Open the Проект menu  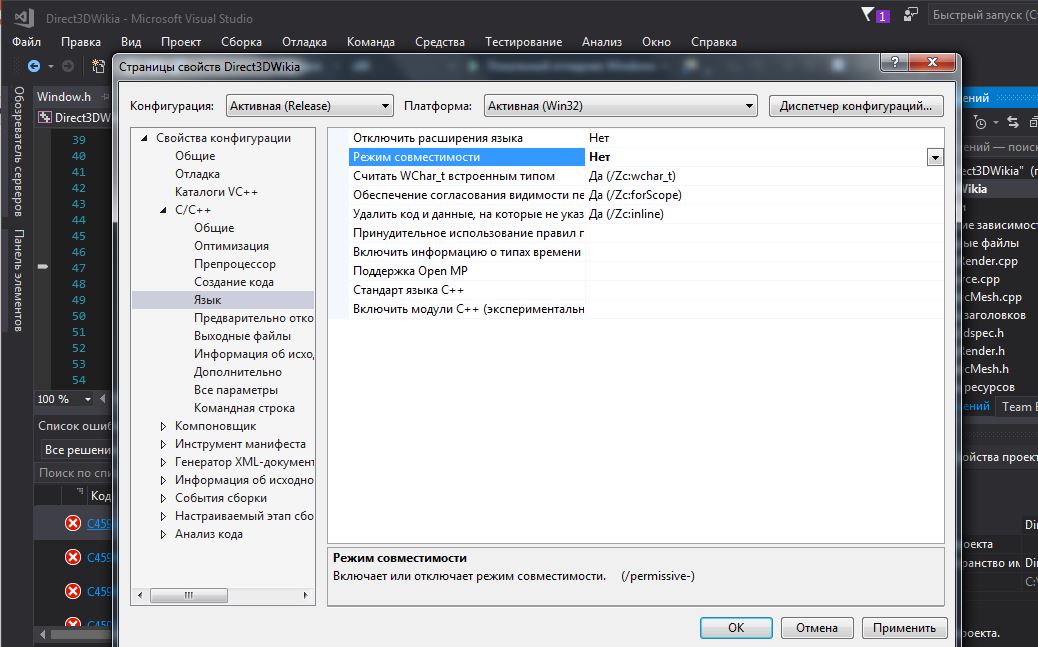[x=181, y=42]
